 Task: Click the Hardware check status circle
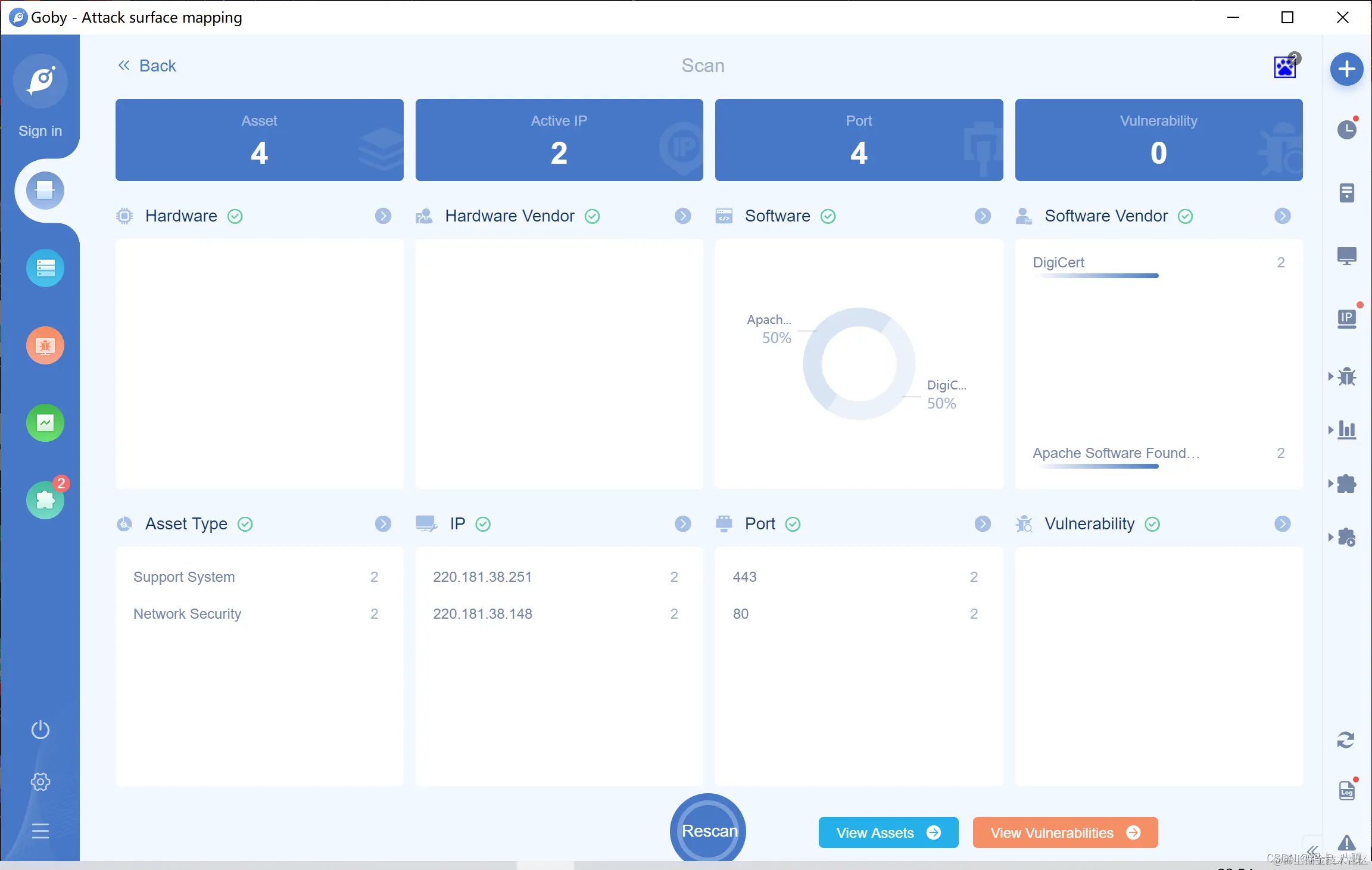(x=235, y=216)
